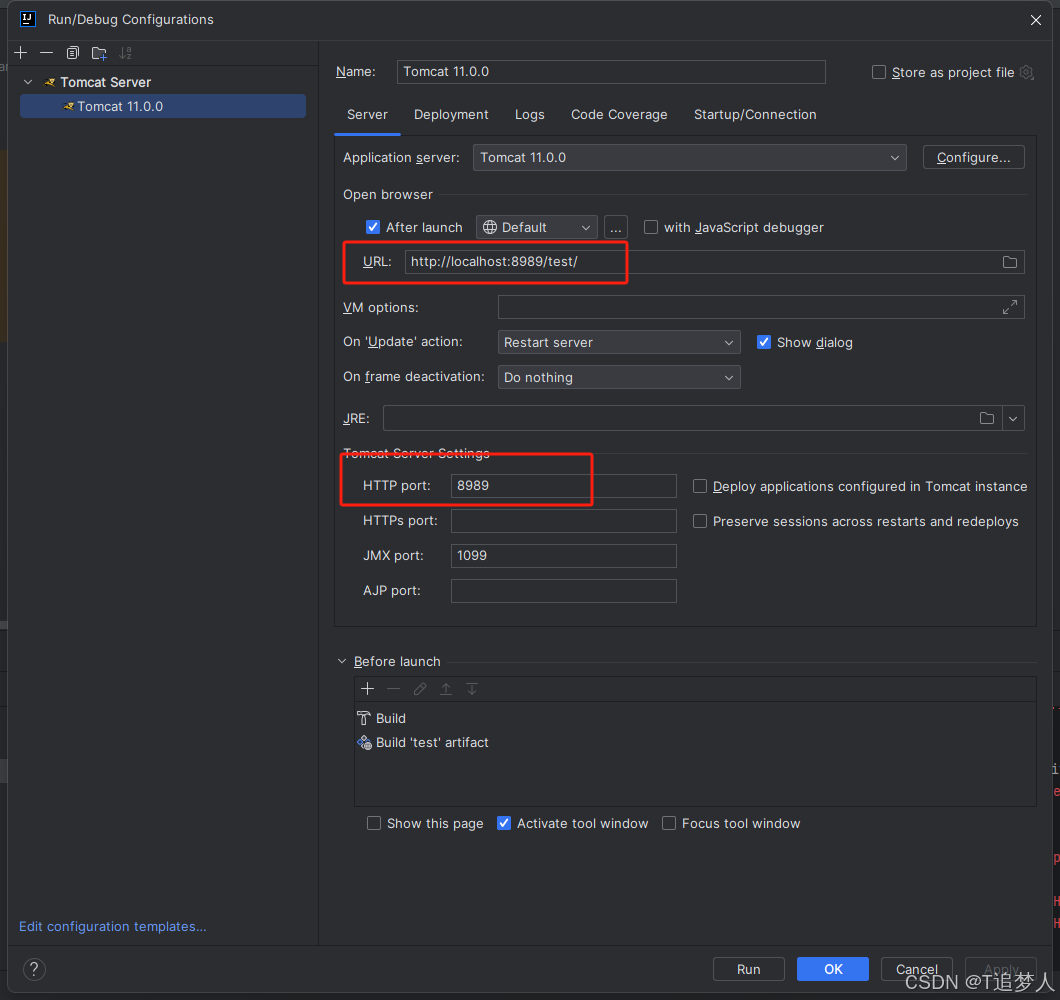Screen dimensions: 1060x1000
Task: Move Before launch task up
Action: point(446,688)
